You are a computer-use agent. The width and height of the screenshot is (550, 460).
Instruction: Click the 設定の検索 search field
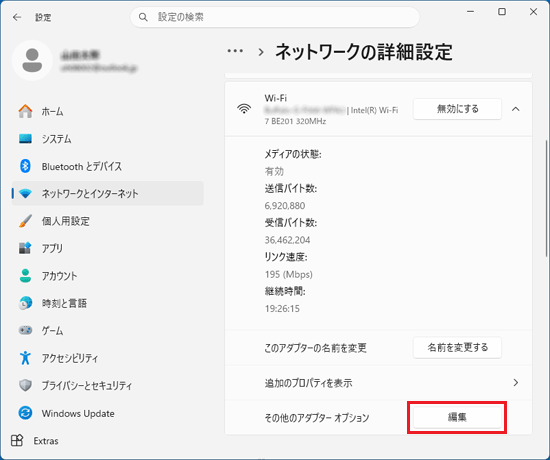275,17
